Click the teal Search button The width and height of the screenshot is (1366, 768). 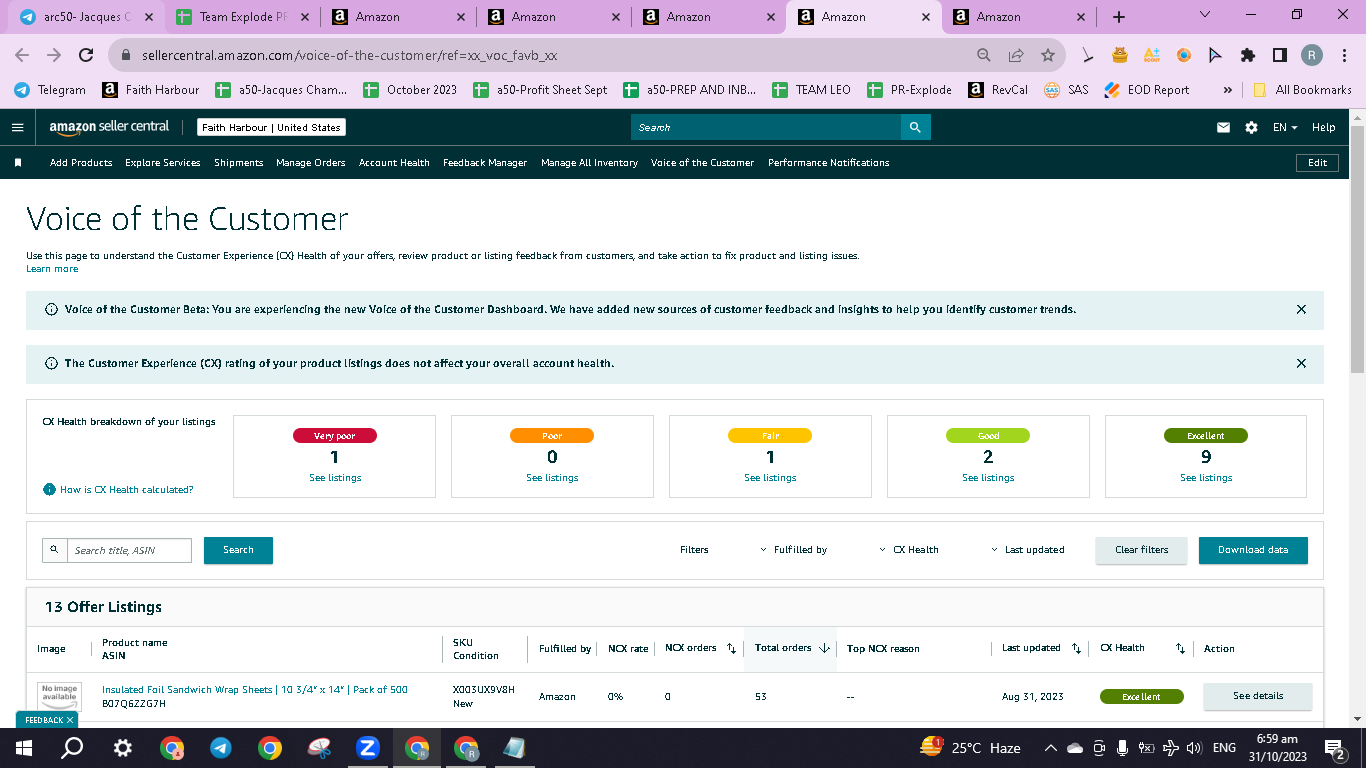pyautogui.click(x=238, y=550)
